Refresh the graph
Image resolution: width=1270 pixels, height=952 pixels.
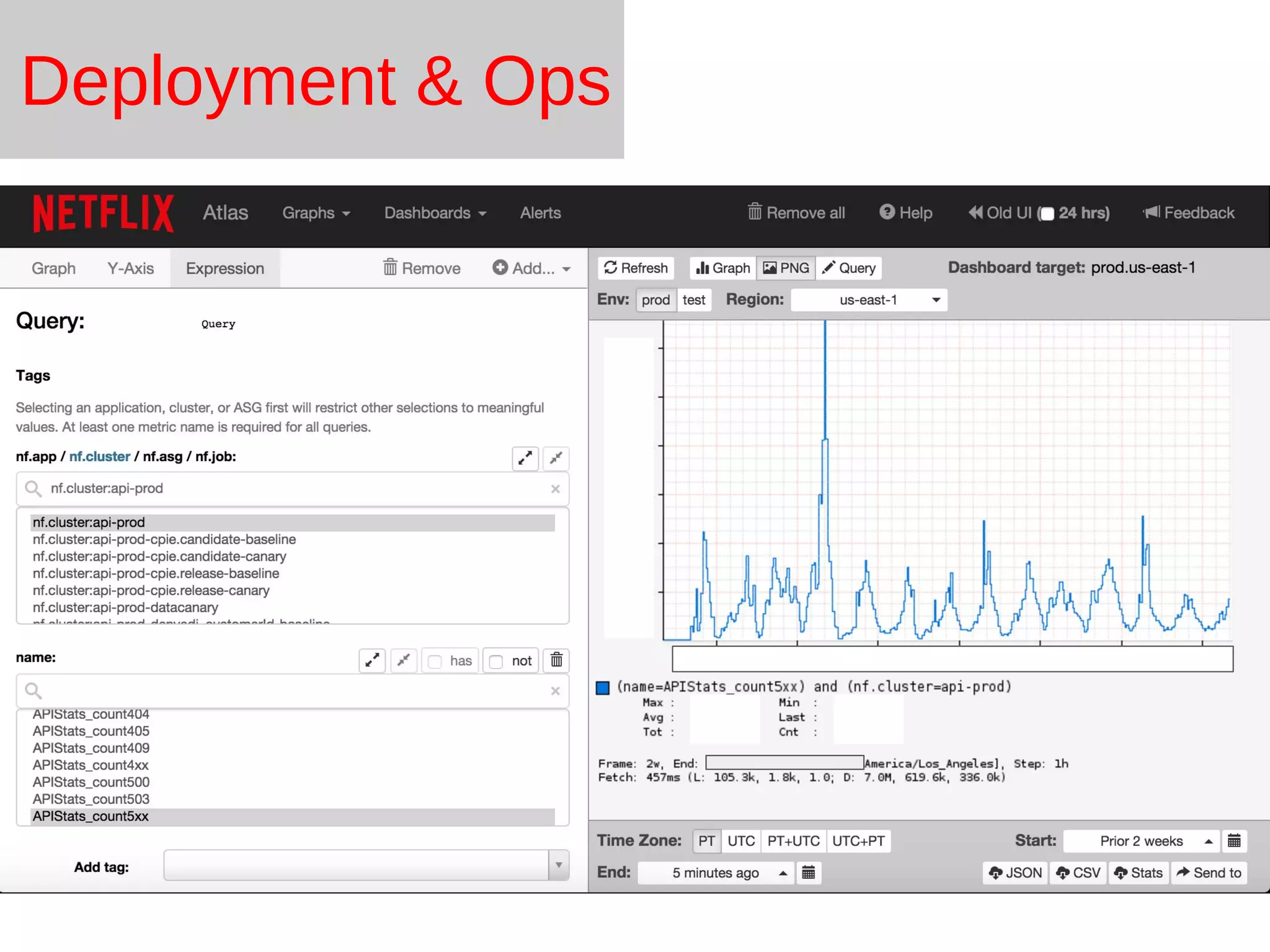pyautogui.click(x=636, y=268)
